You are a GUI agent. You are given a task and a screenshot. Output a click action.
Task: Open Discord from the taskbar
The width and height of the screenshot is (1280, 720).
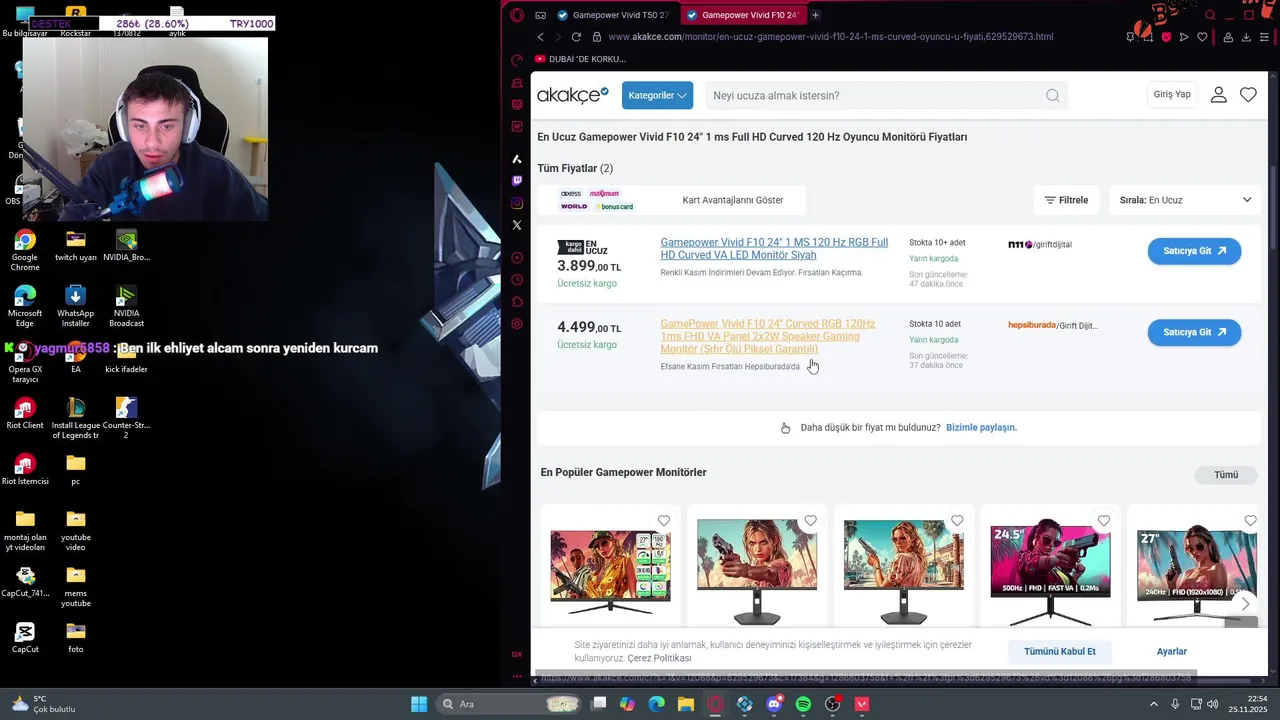click(x=773, y=704)
